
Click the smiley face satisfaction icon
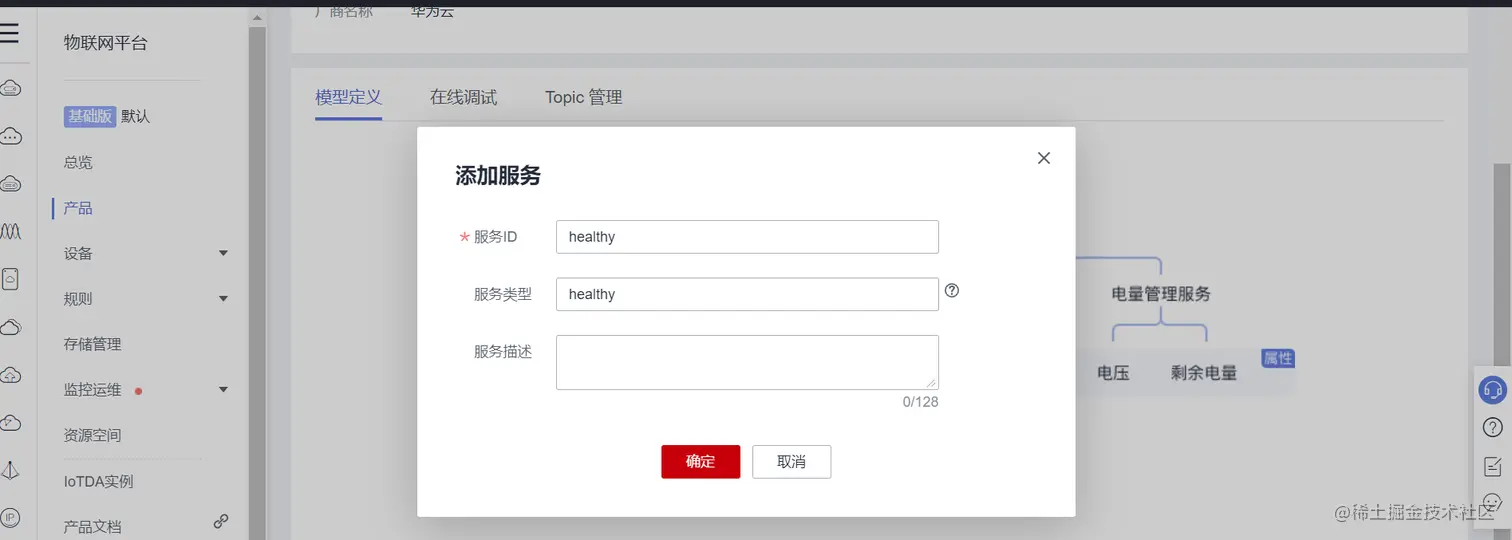click(x=1493, y=503)
